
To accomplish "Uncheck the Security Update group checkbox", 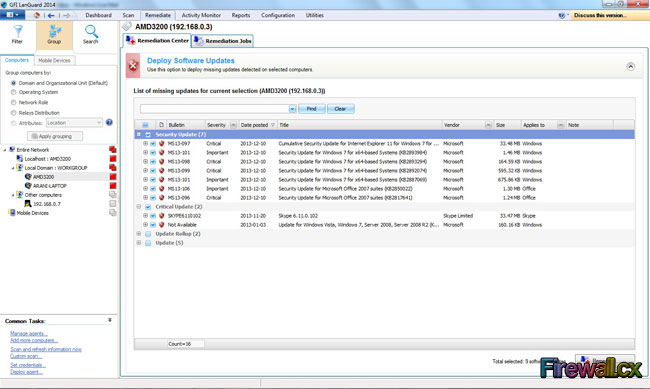I will (148, 135).
